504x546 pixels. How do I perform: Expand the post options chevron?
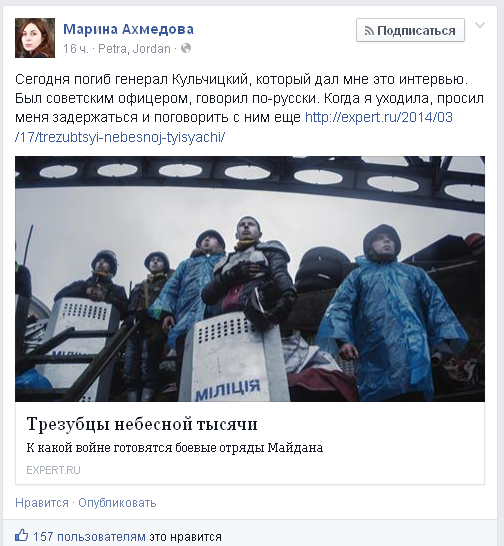[480, 25]
